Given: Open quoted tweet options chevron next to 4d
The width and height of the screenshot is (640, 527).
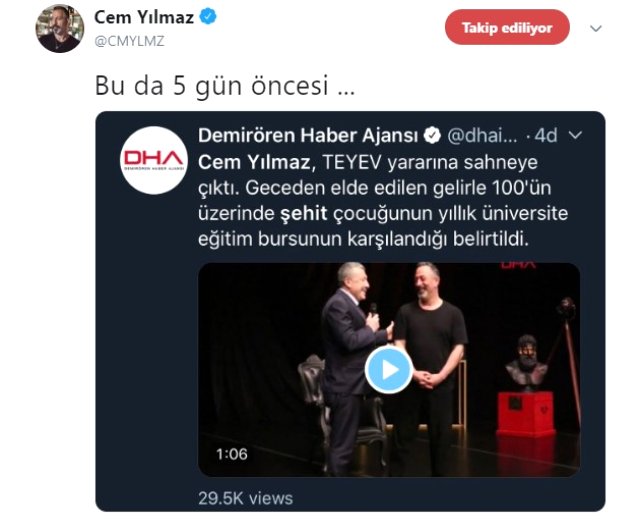Looking at the screenshot, I should 576,135.
